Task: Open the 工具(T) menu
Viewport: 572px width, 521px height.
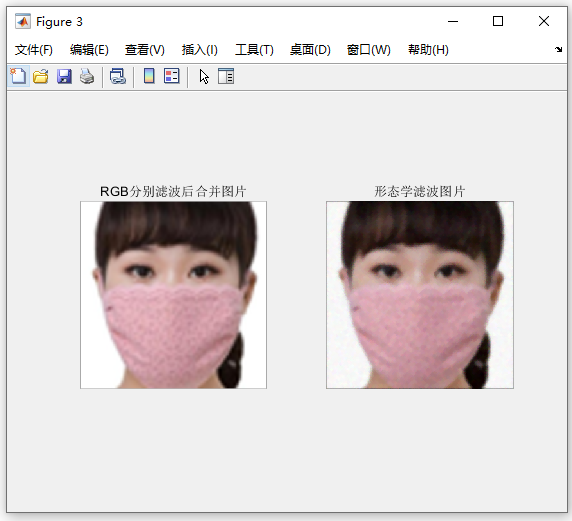Action: (254, 50)
